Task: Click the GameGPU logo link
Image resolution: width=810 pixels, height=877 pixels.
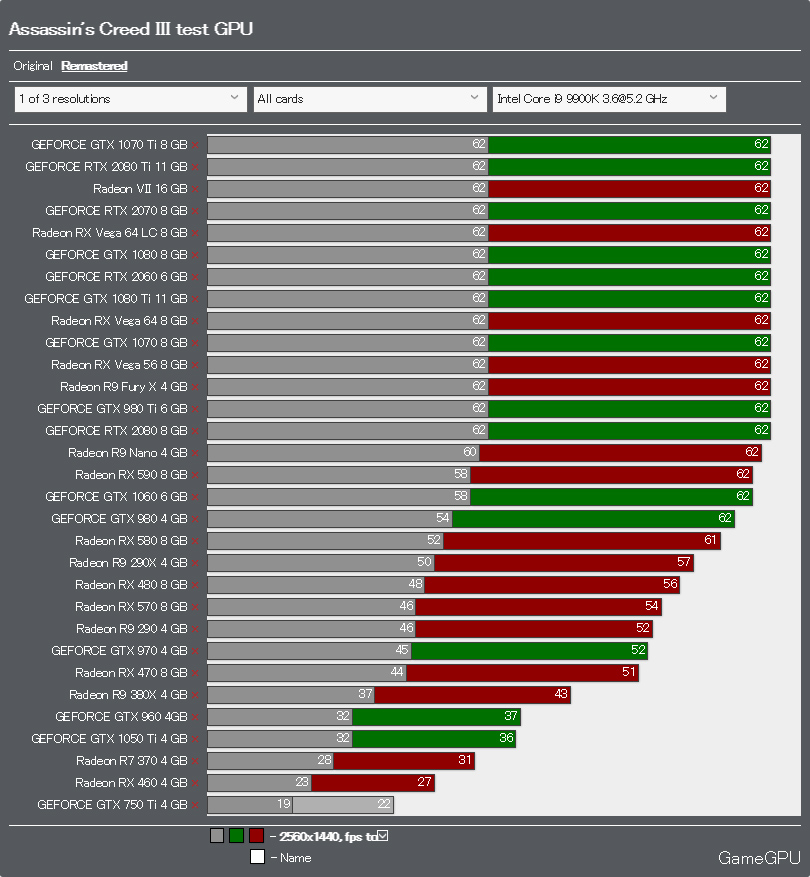Action: 759,858
